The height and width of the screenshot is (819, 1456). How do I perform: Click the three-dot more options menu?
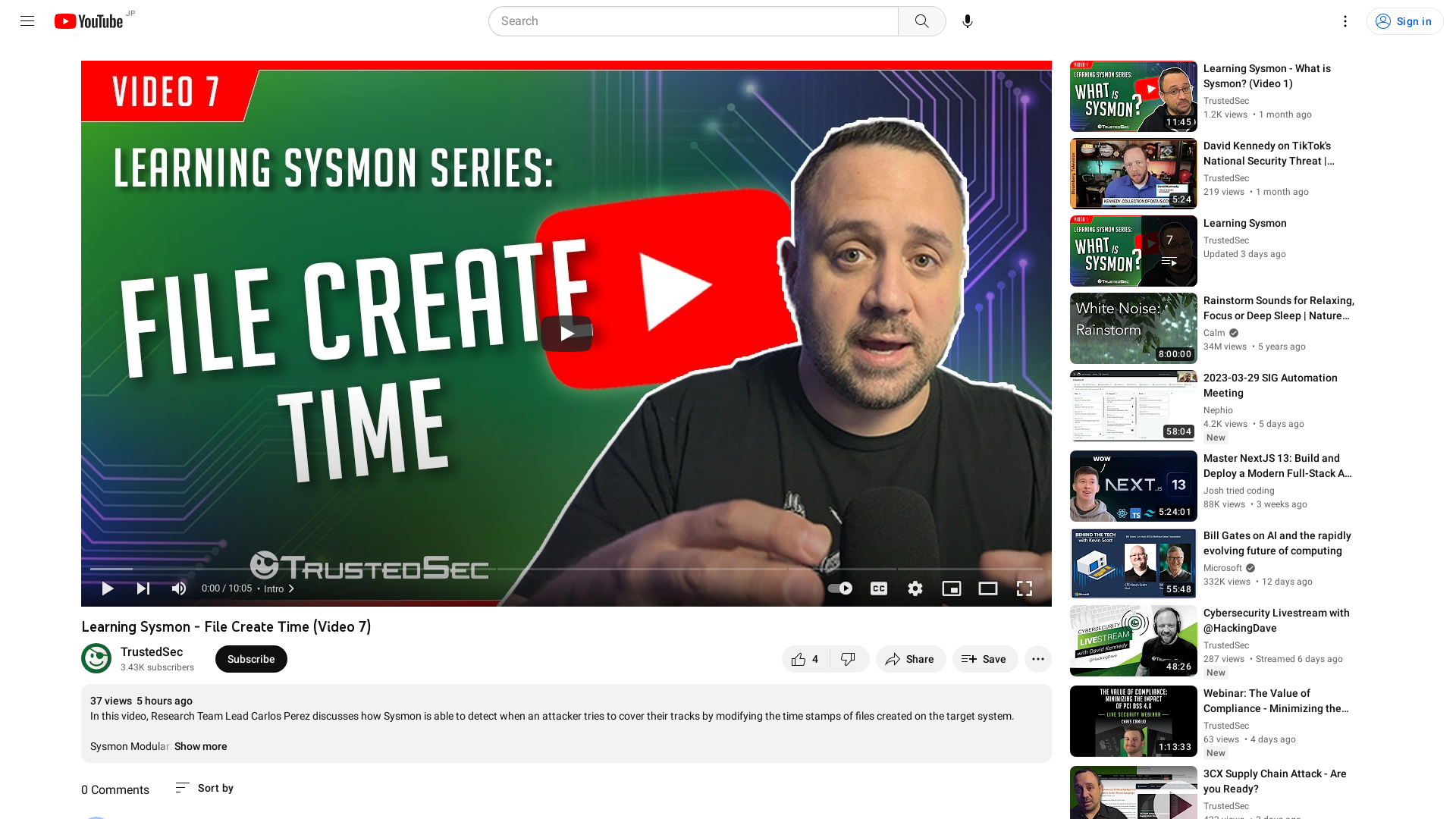[x=1038, y=659]
